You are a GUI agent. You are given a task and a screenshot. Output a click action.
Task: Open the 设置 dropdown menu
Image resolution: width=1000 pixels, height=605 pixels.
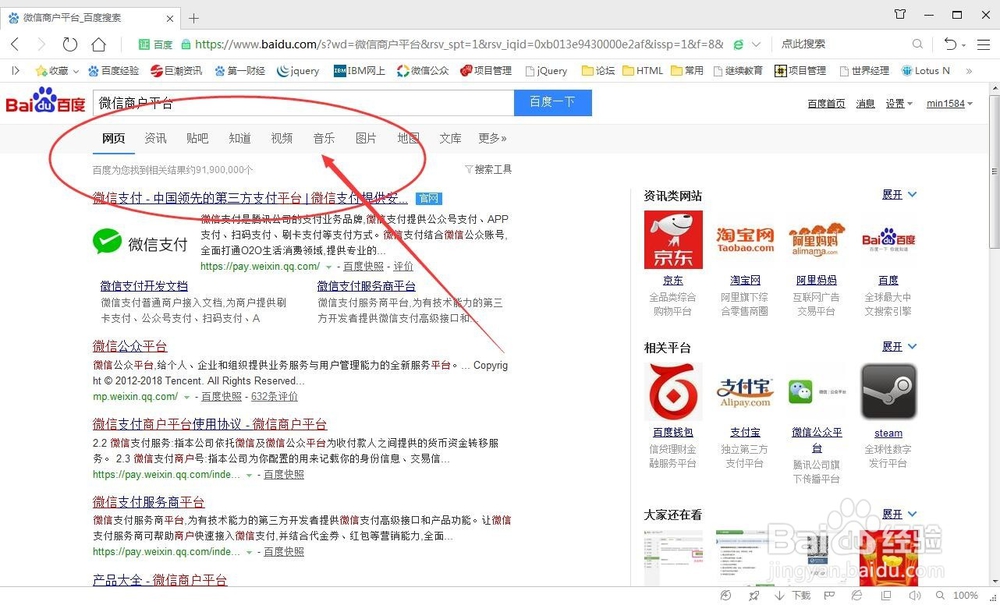click(x=899, y=103)
